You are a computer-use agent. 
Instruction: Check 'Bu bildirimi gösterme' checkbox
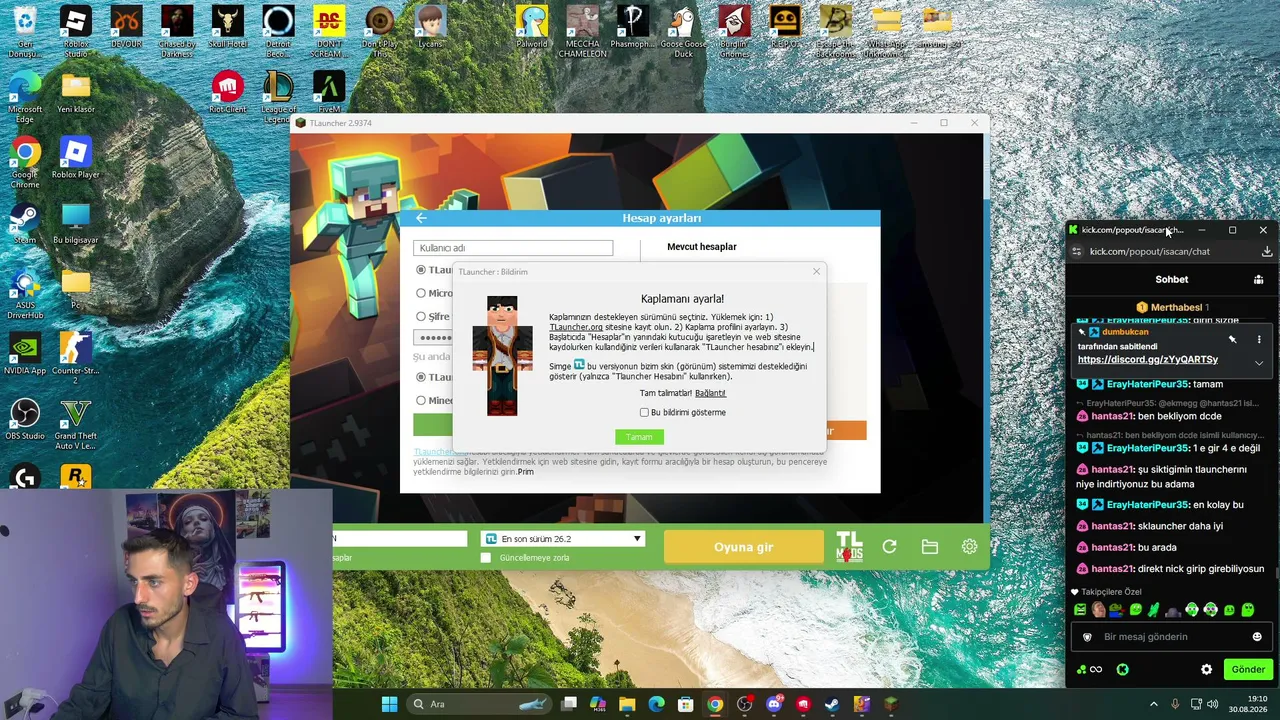point(644,412)
